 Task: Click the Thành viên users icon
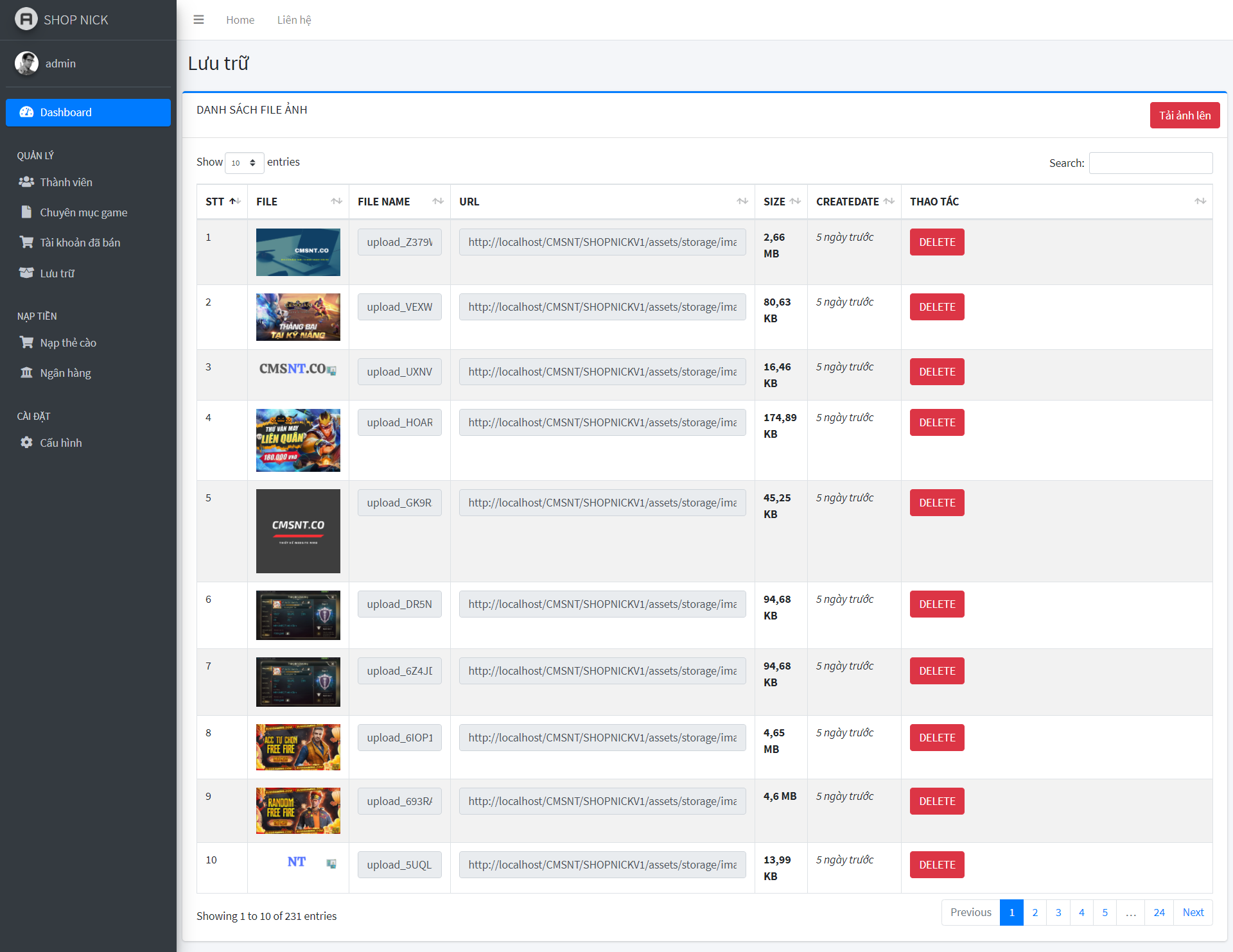click(x=26, y=182)
